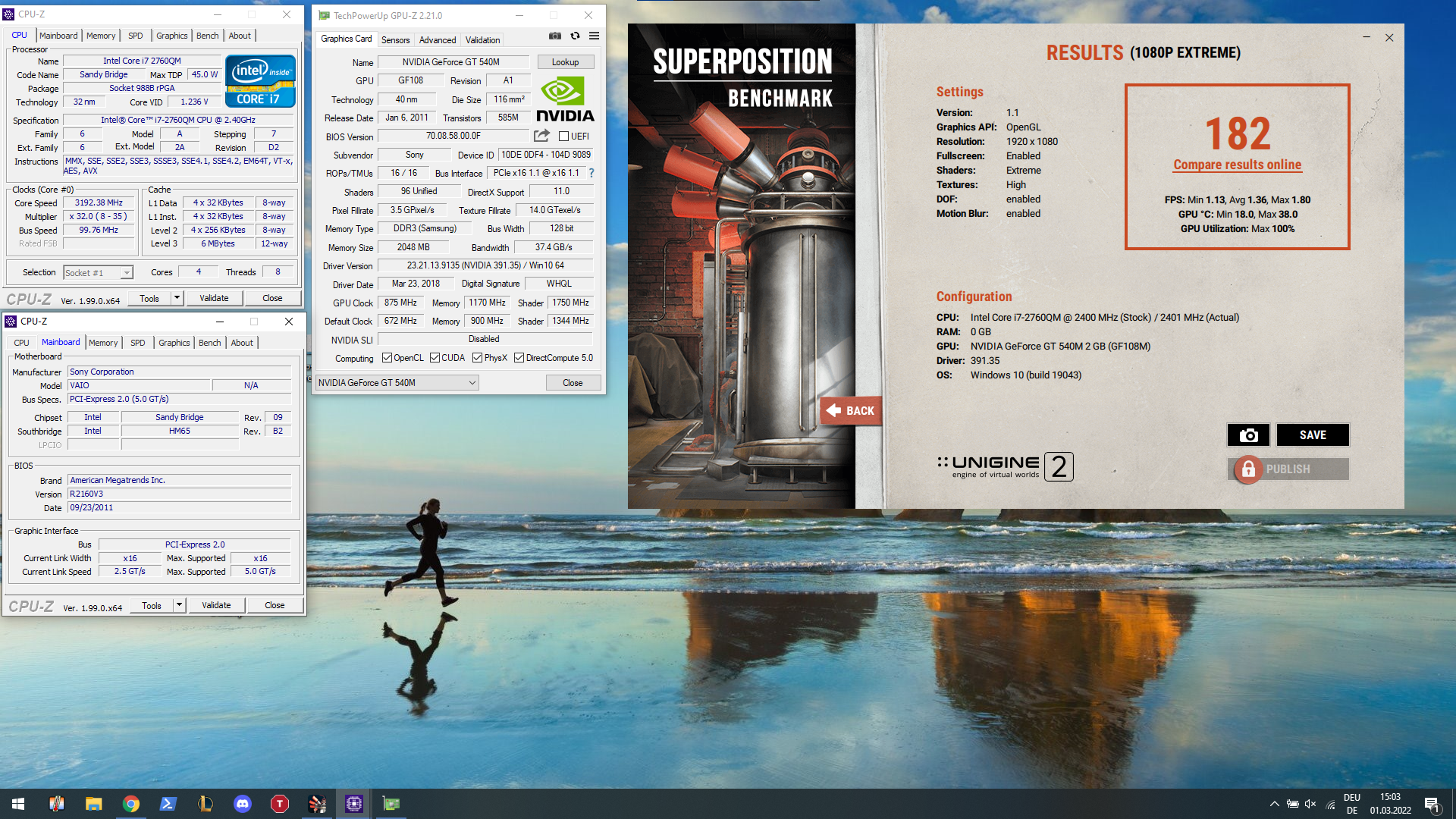This screenshot has height=819, width=1456.
Task: Expand the Tools arrow in lower CPU-Z window
Action: [x=179, y=605]
